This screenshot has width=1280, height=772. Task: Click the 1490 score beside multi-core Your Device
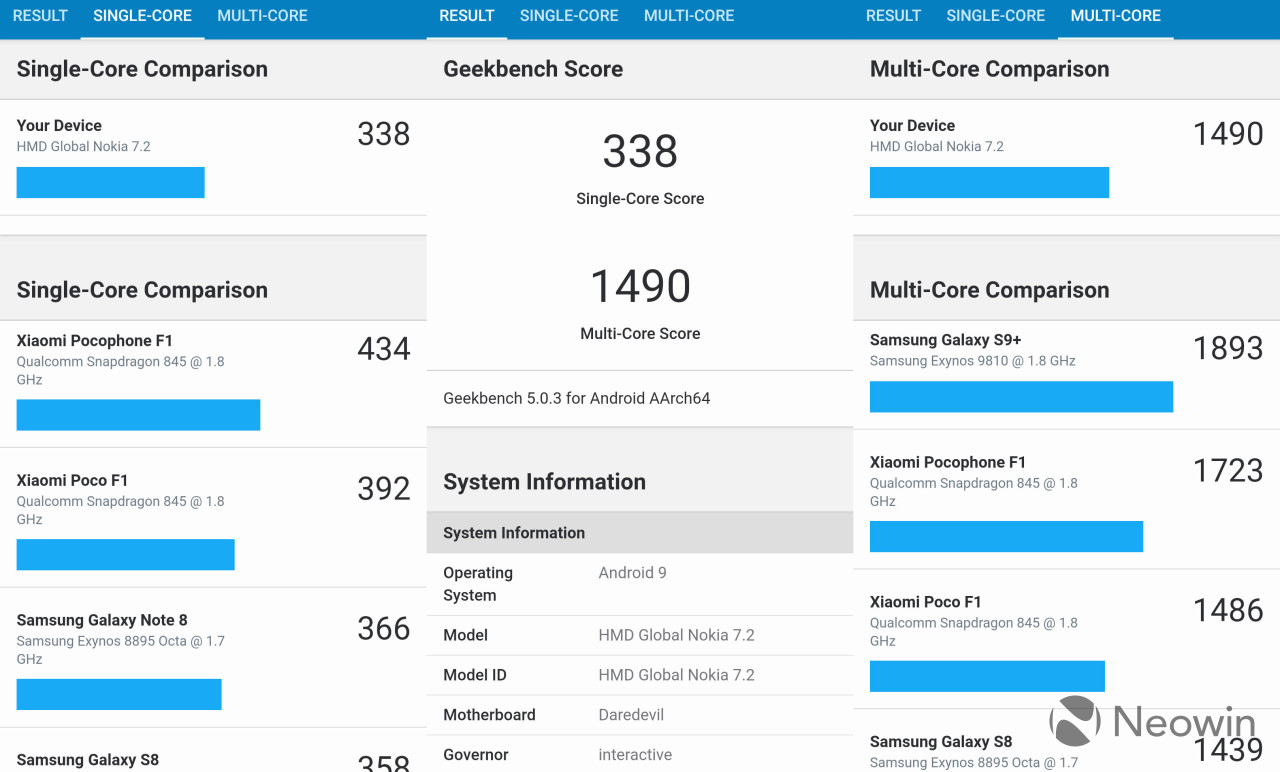(1228, 134)
